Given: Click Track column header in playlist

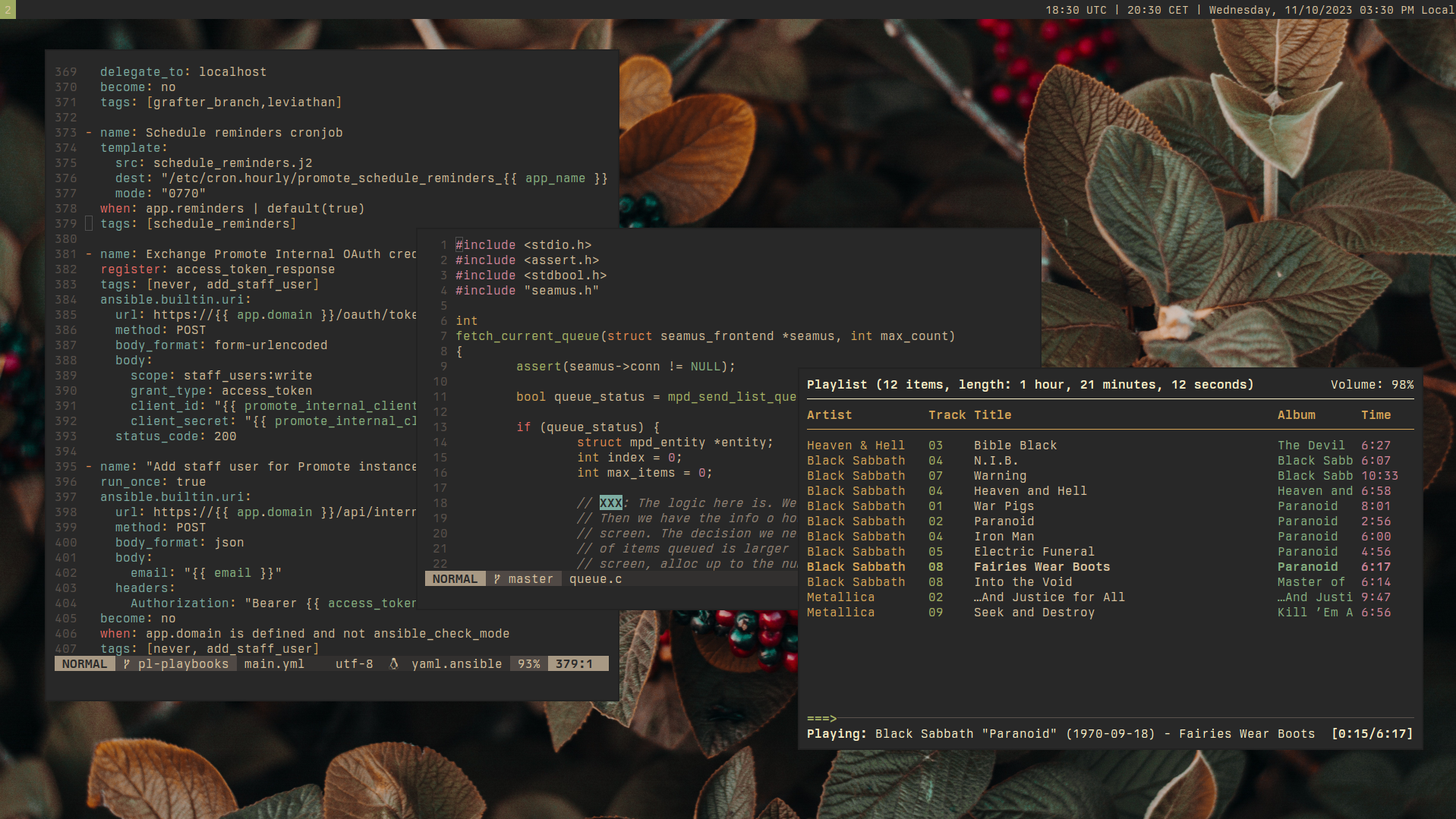Looking at the screenshot, I should click(947, 415).
